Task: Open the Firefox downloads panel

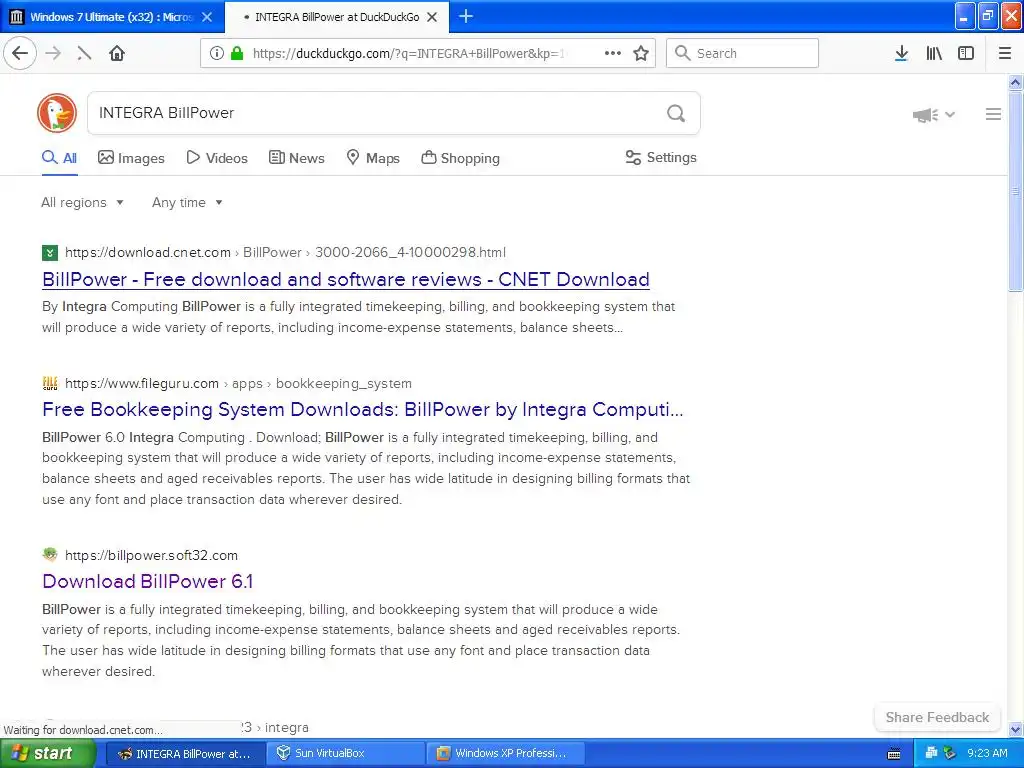Action: tap(901, 53)
